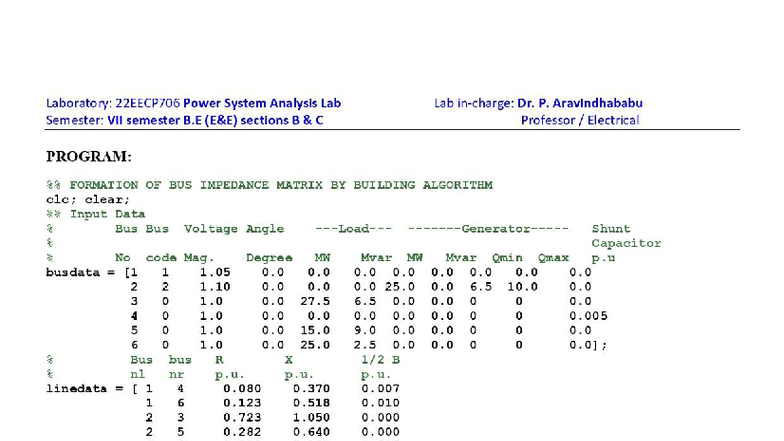784x441 pixels.
Task: Click the 'Qmin' column header
Action: coord(507,258)
